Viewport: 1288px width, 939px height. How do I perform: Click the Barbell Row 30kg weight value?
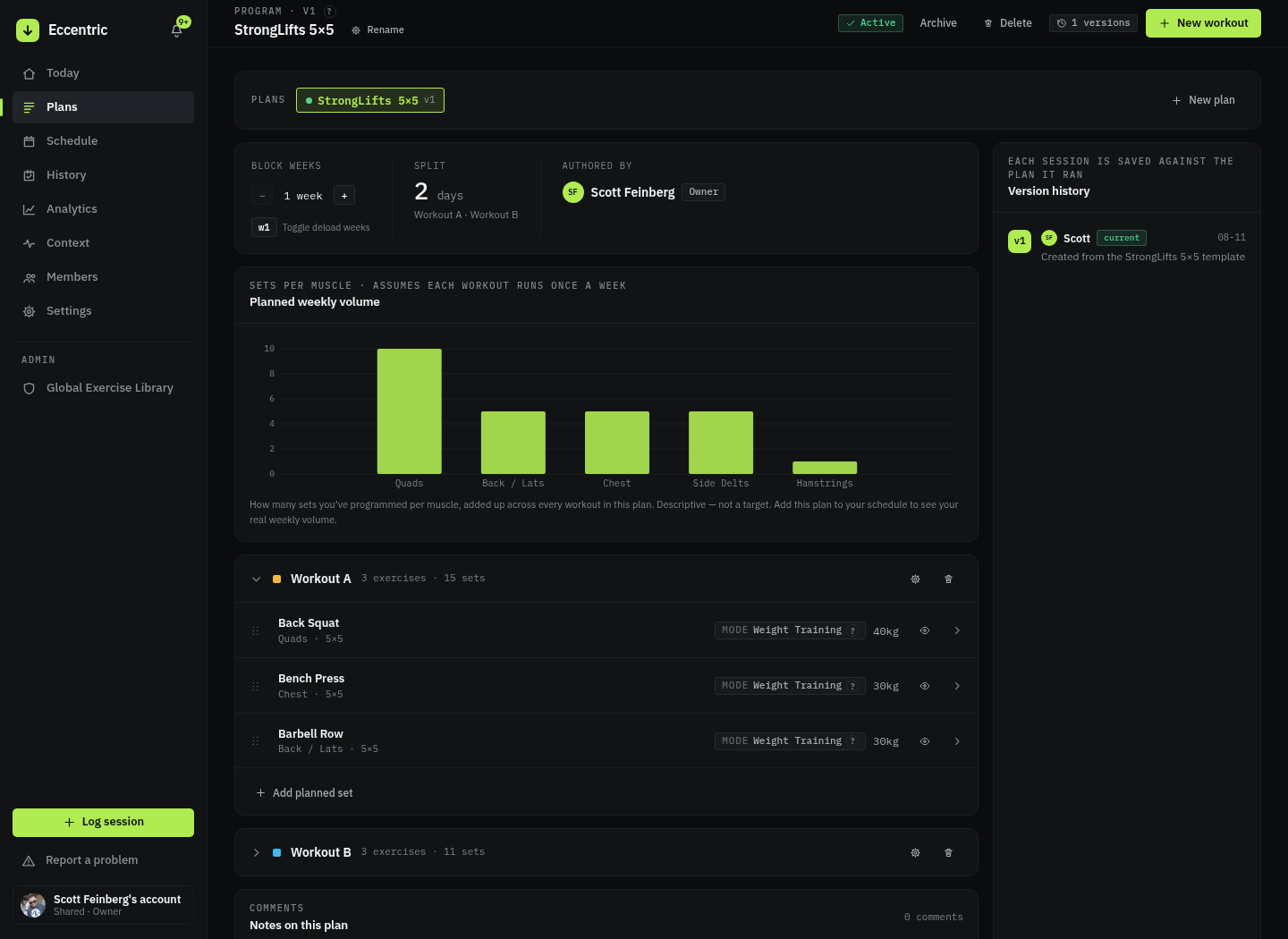tap(885, 741)
